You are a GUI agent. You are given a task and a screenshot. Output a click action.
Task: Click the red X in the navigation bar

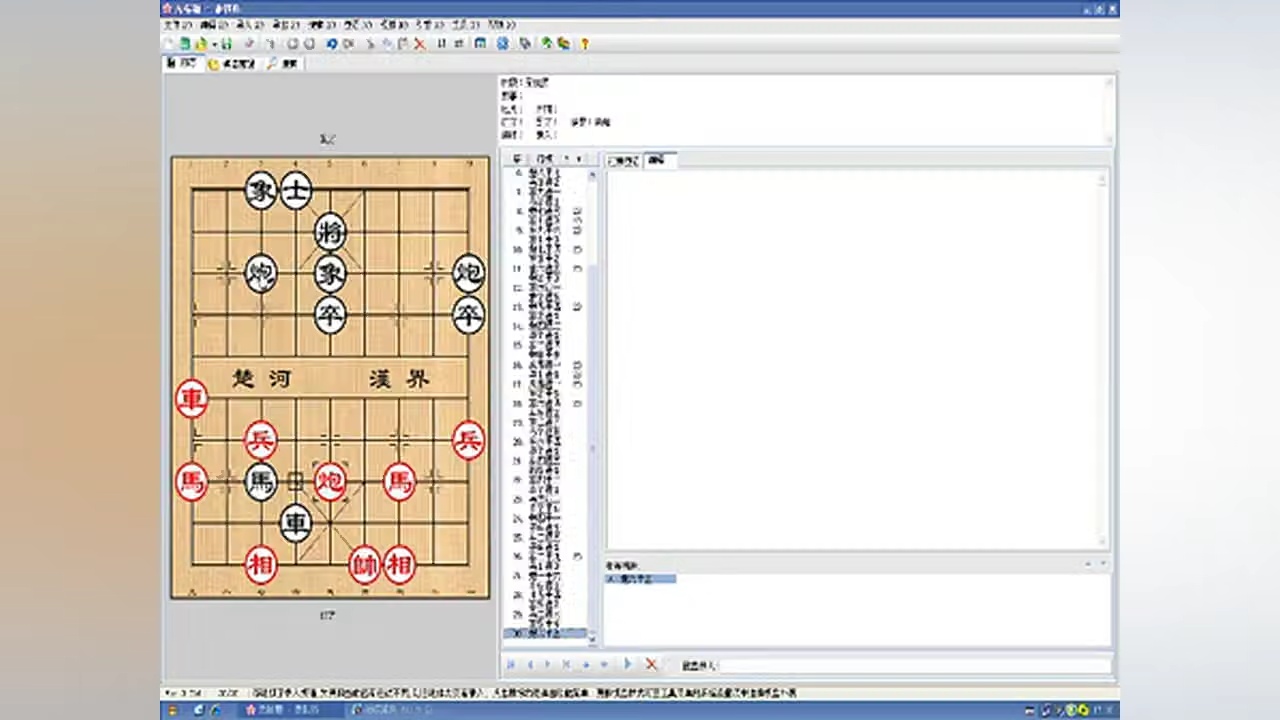(x=651, y=664)
